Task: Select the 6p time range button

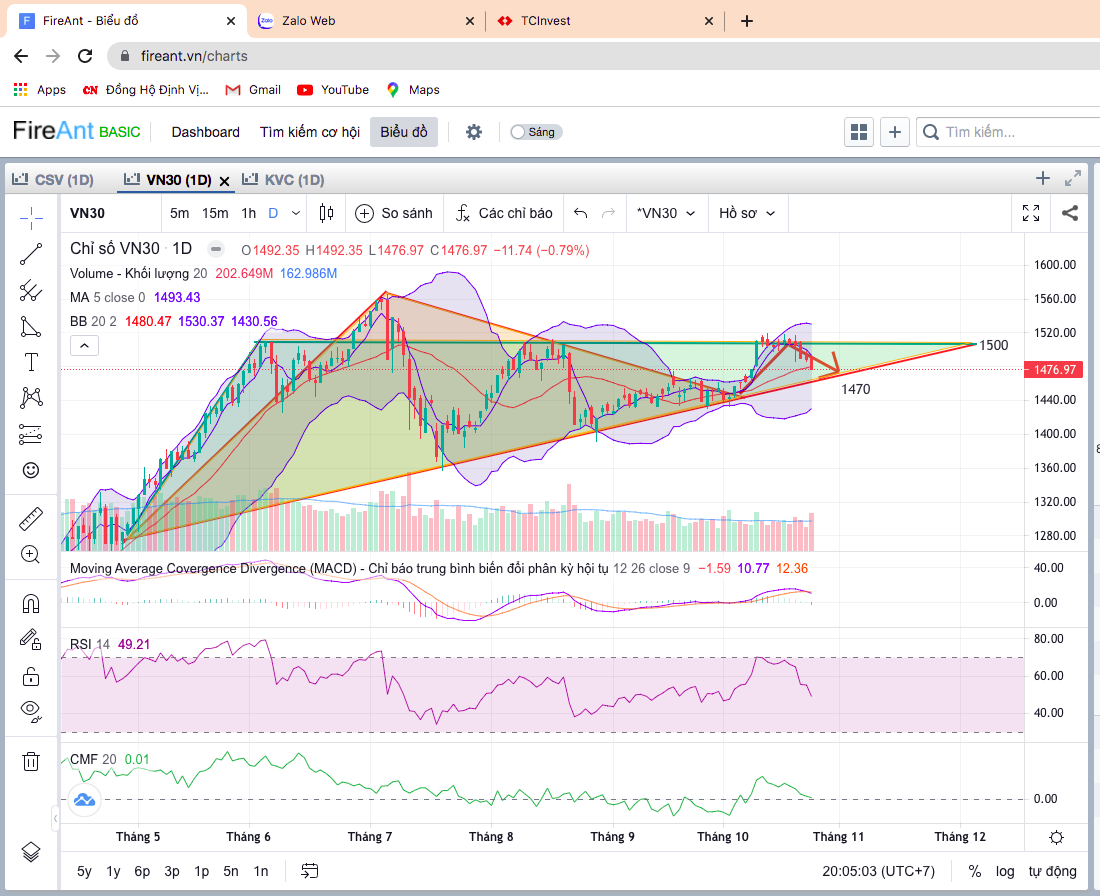Action: coord(142,871)
